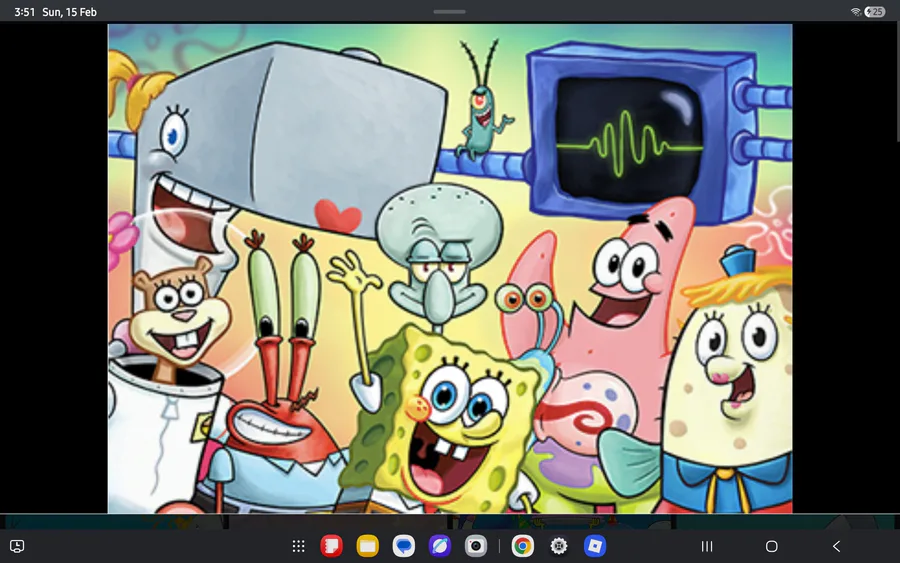Tap the Home navigation button
Image resolution: width=900 pixels, height=563 pixels.
click(x=771, y=546)
